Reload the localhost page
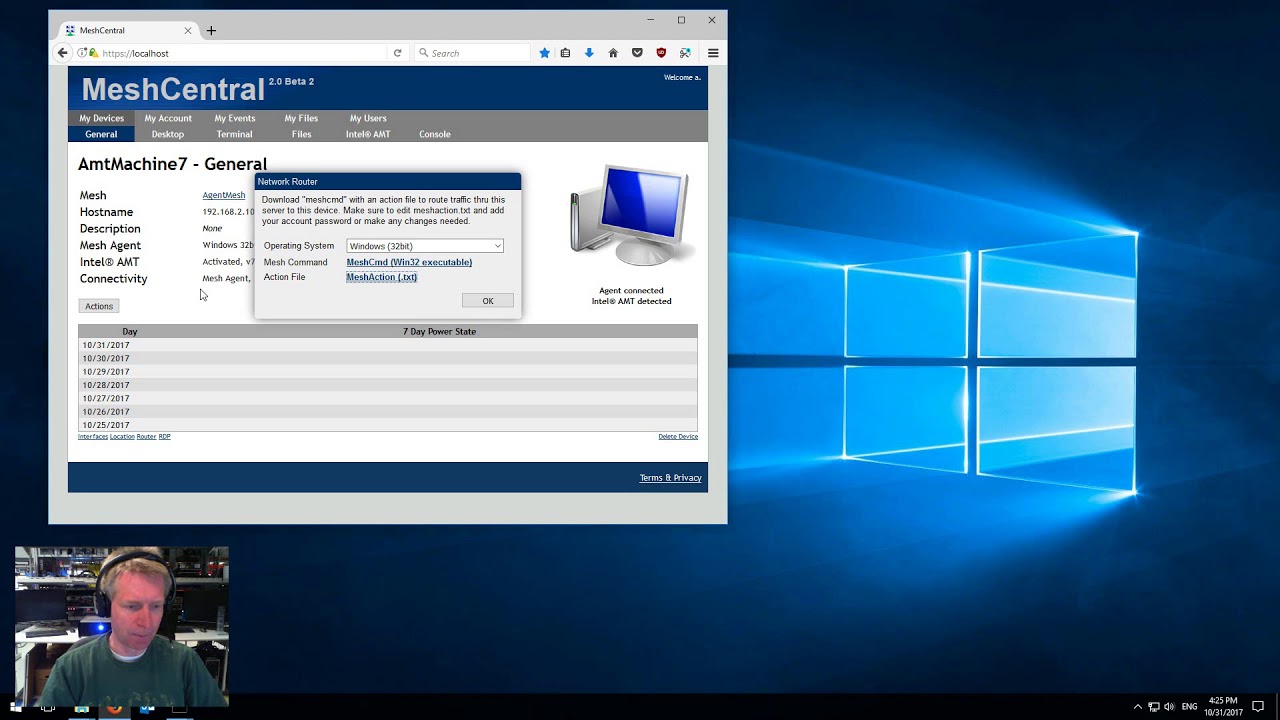Image resolution: width=1280 pixels, height=720 pixels. click(397, 53)
